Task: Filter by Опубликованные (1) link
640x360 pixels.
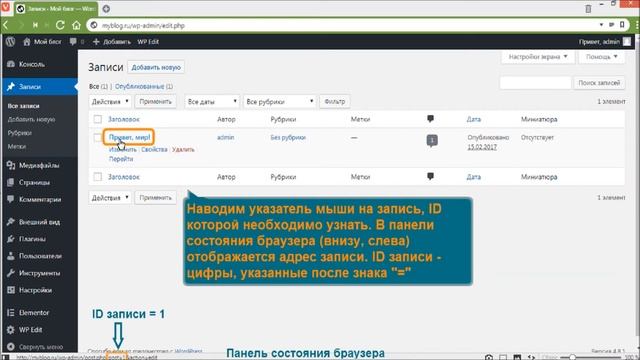Action: pos(144,87)
